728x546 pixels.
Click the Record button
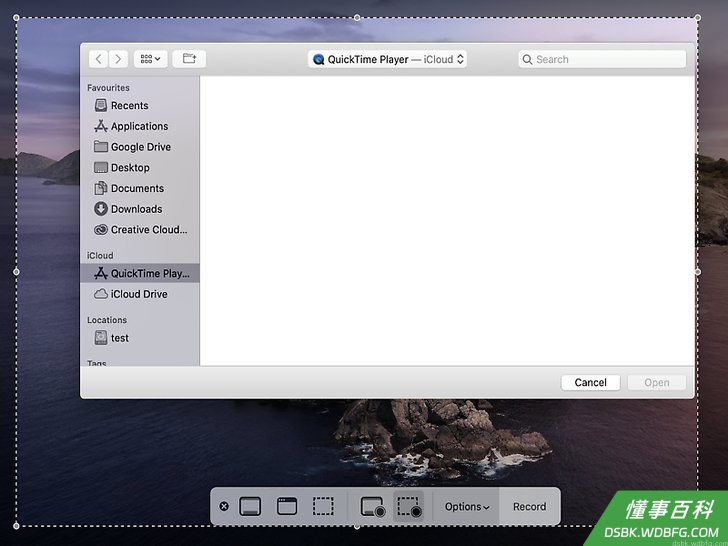pos(530,507)
